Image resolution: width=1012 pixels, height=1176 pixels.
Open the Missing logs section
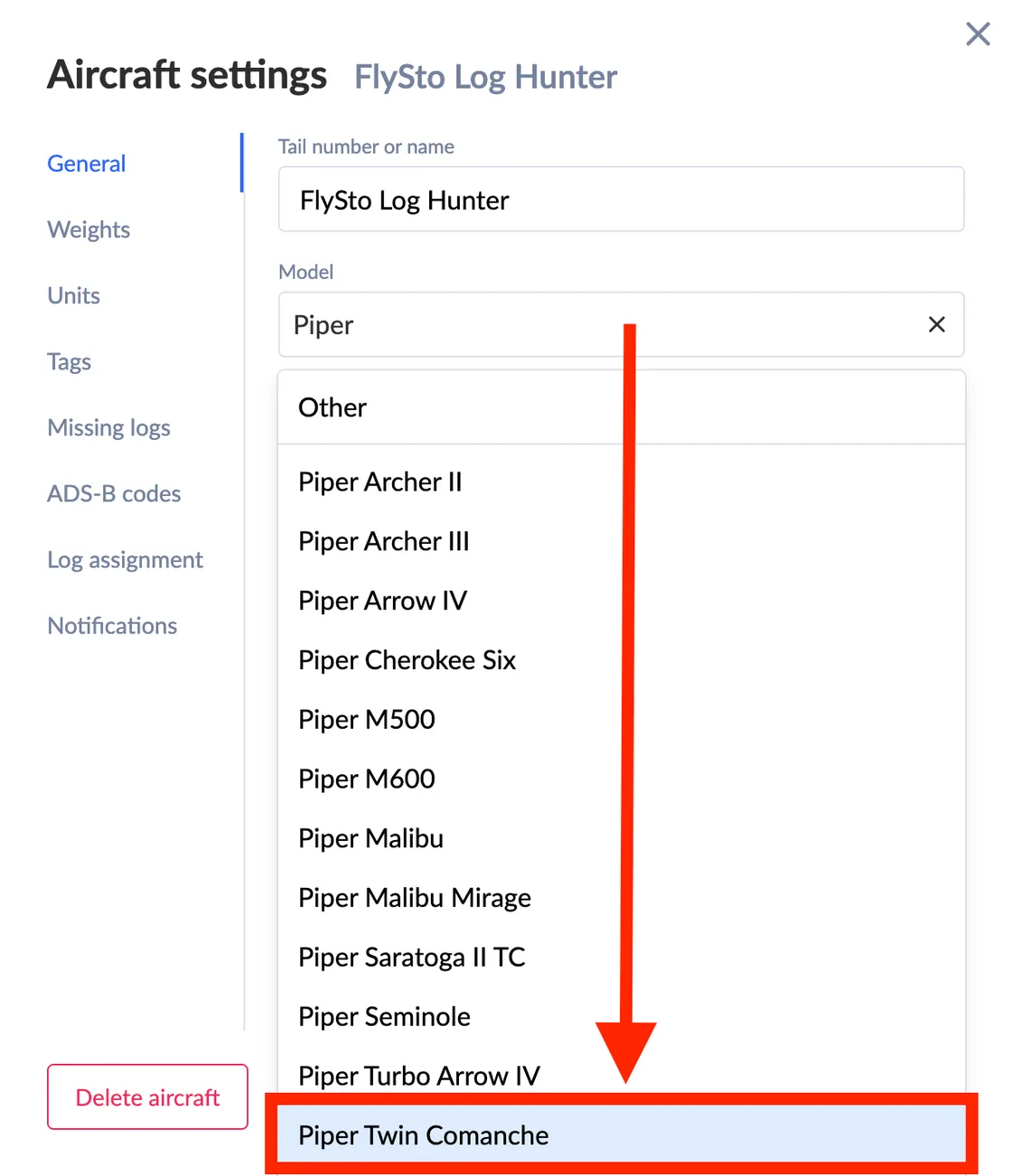[x=109, y=427]
